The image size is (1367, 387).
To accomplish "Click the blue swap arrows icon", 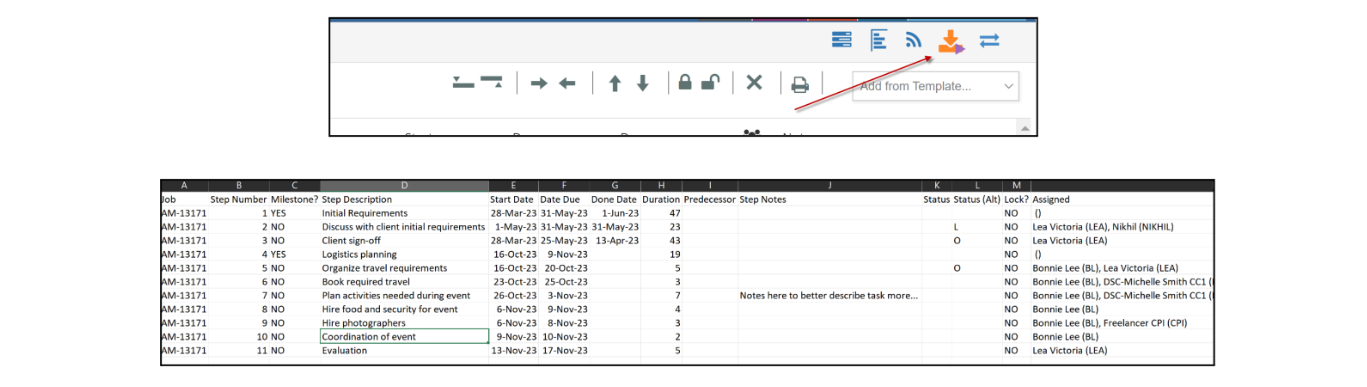I will (989, 41).
